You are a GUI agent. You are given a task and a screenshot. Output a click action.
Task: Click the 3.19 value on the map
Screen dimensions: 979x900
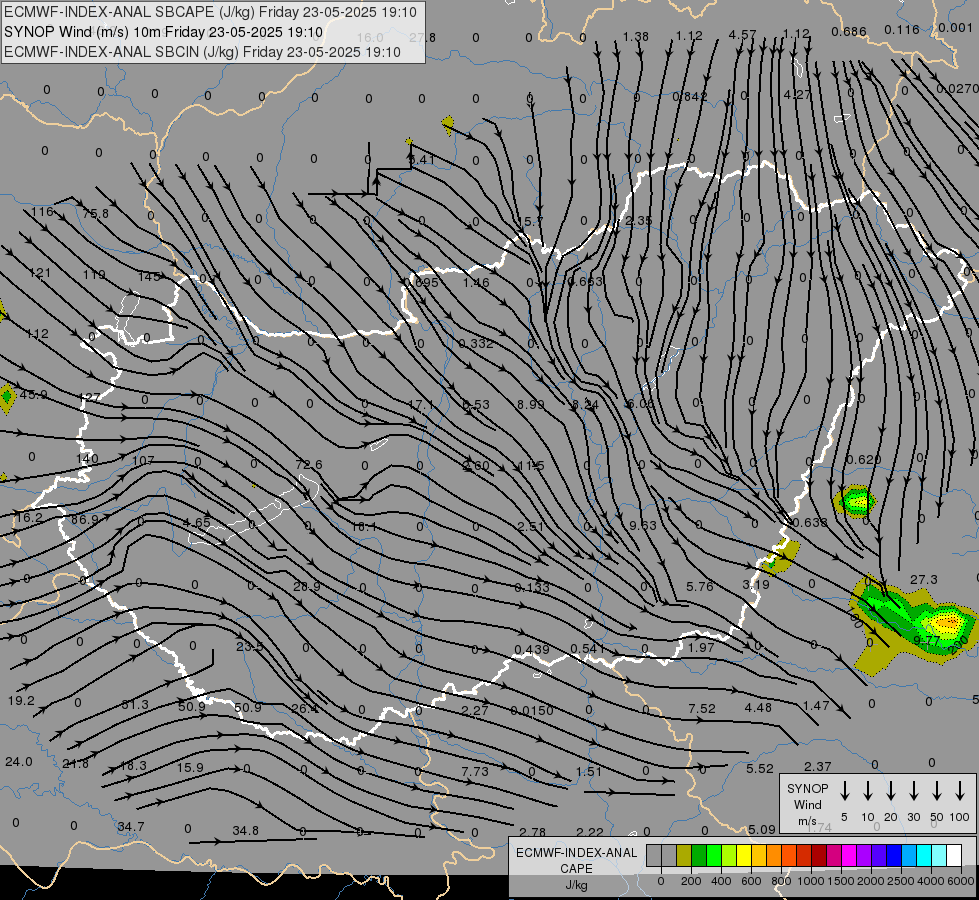(x=756, y=585)
